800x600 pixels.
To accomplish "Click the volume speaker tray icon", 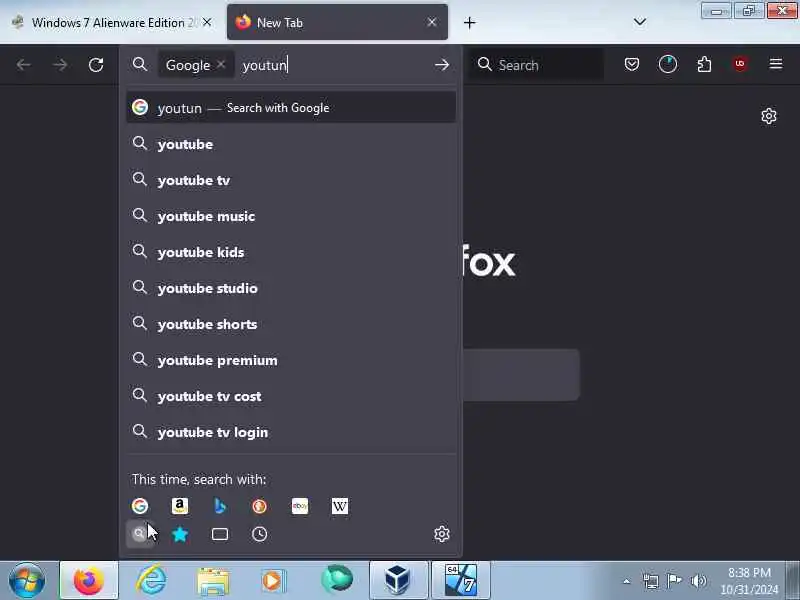I will coord(698,581).
